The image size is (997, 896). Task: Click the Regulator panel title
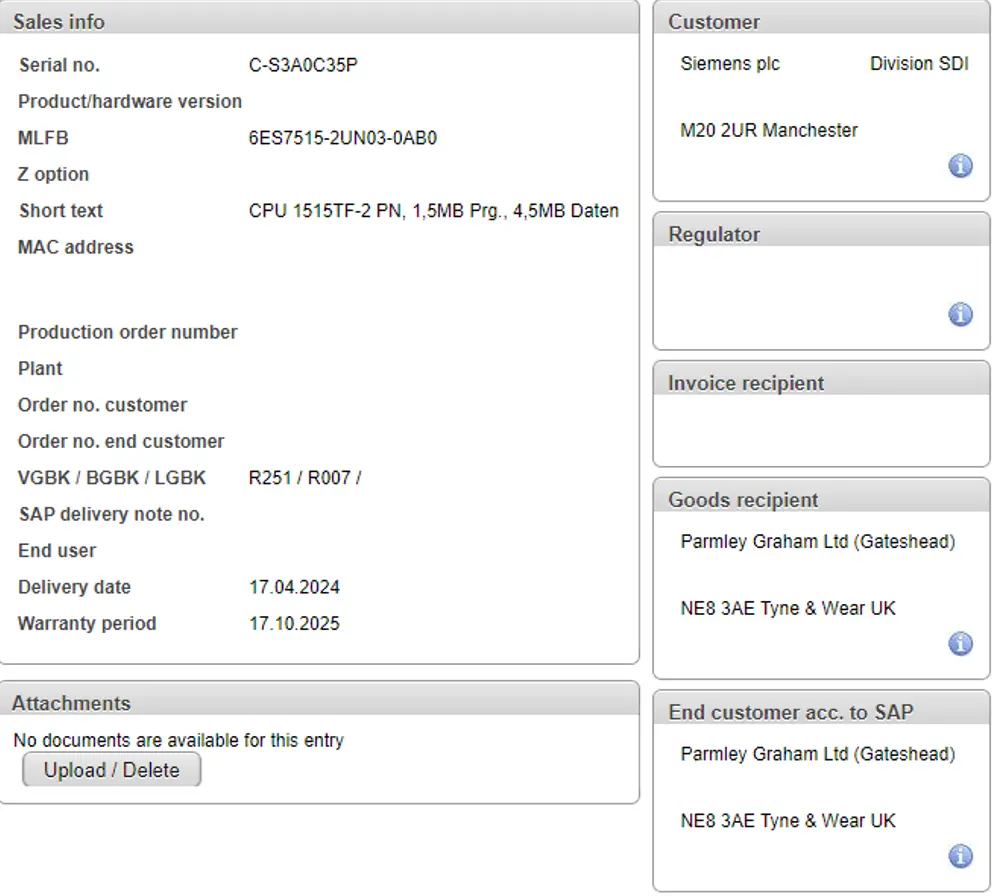tap(714, 234)
